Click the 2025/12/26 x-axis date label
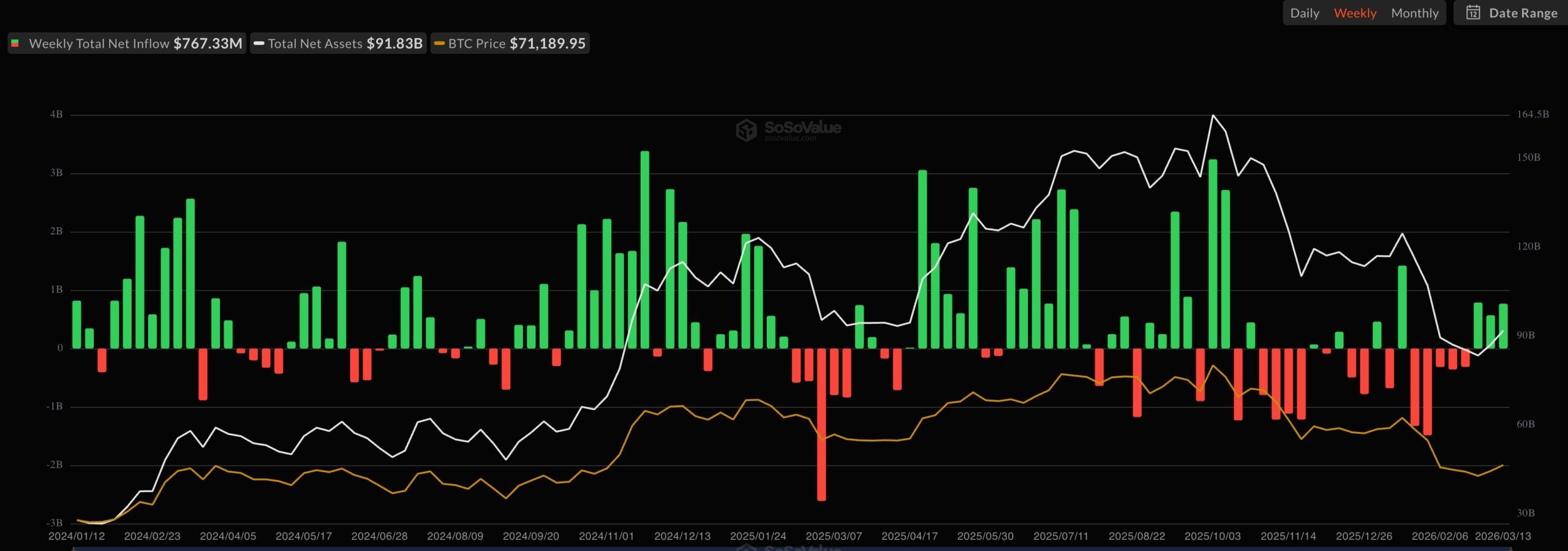 (1364, 536)
